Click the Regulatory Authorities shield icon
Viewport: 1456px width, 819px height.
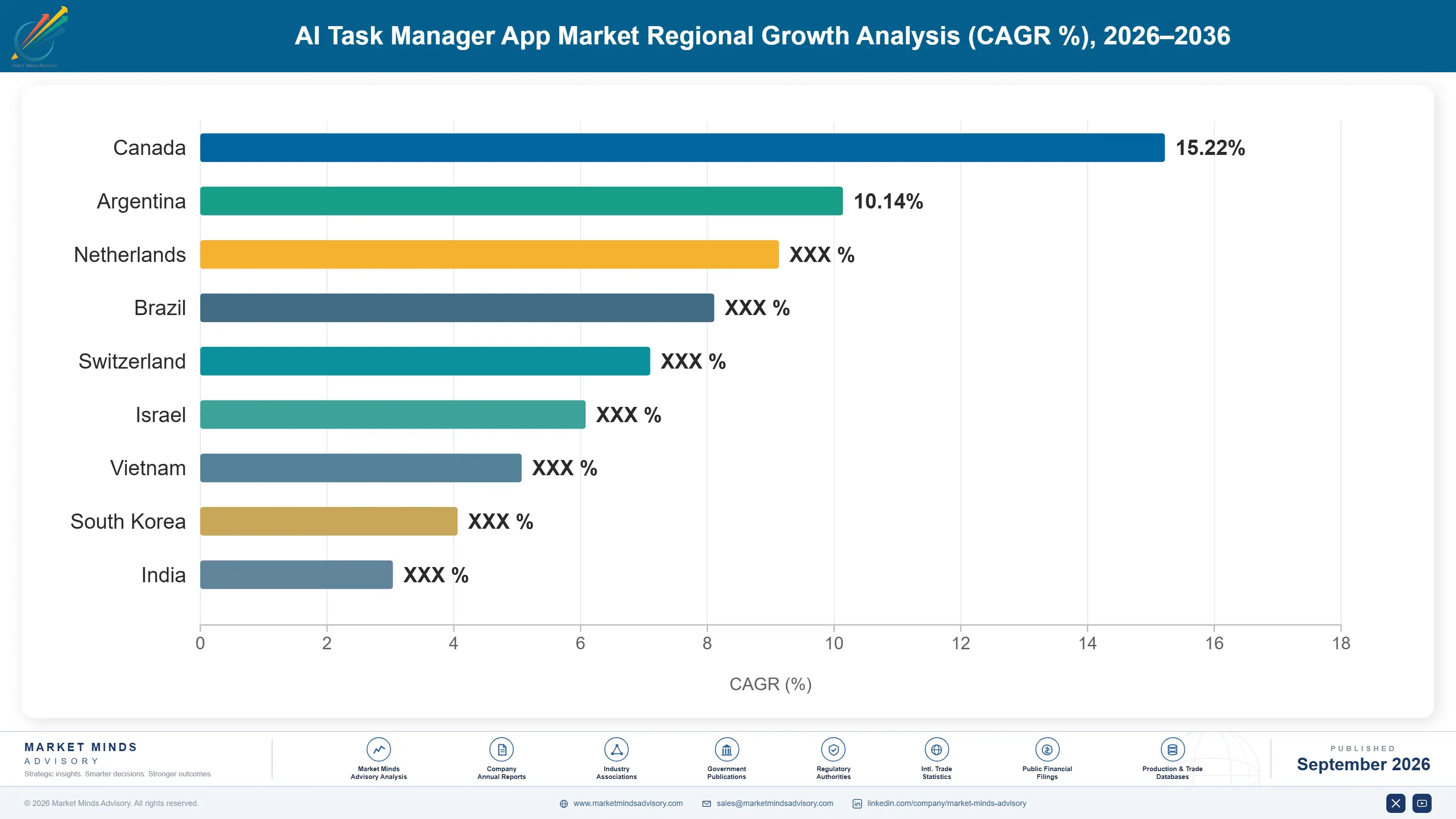(834, 749)
